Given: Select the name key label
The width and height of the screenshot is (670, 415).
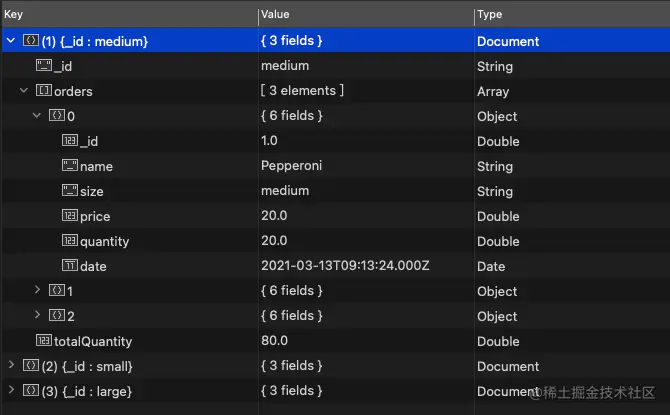Looking at the screenshot, I should click(96, 166).
